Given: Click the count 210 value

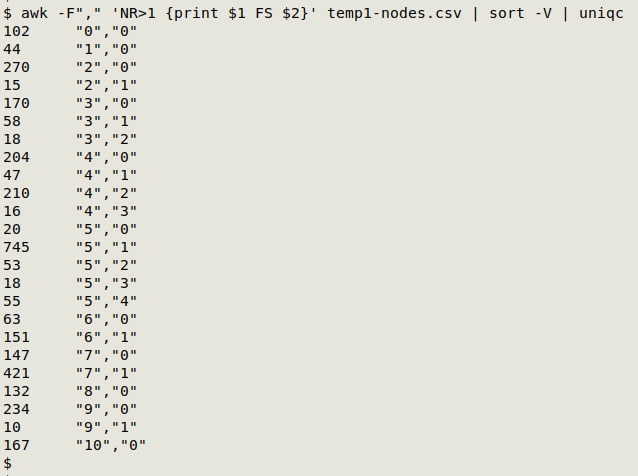Looking at the screenshot, I should point(16,193).
